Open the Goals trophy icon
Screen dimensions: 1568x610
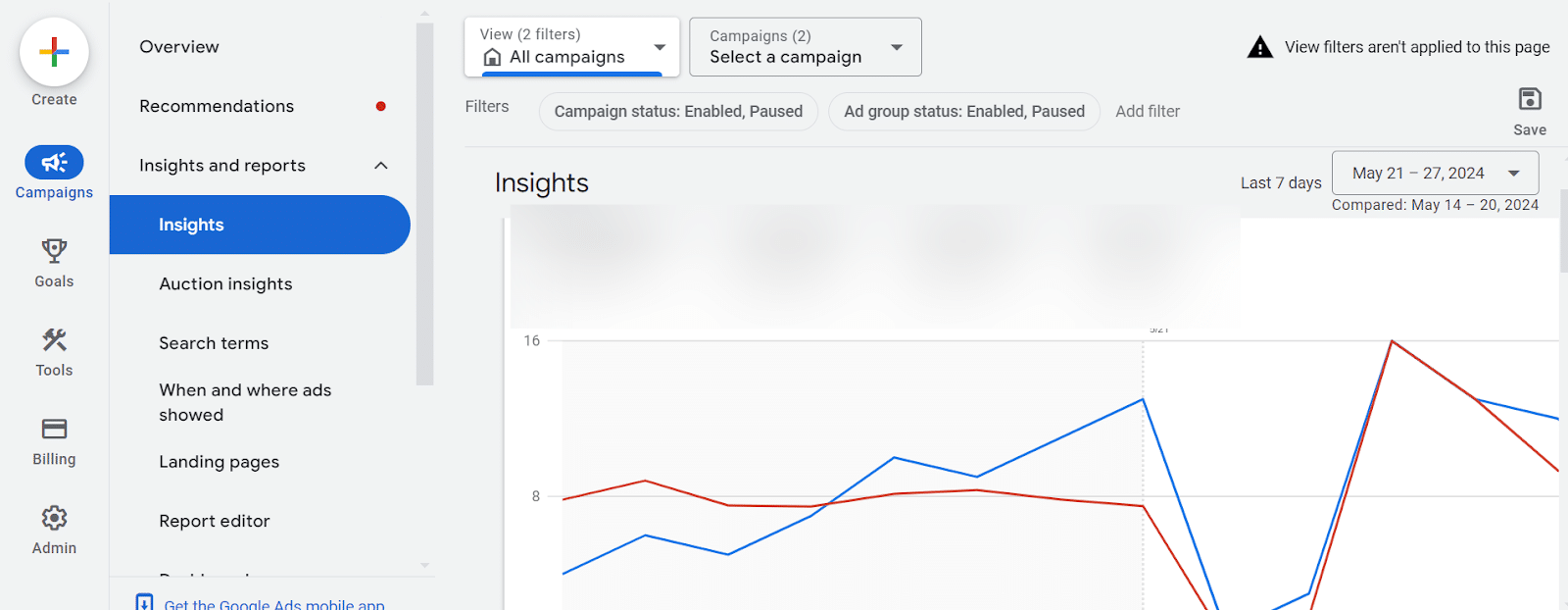click(x=54, y=251)
